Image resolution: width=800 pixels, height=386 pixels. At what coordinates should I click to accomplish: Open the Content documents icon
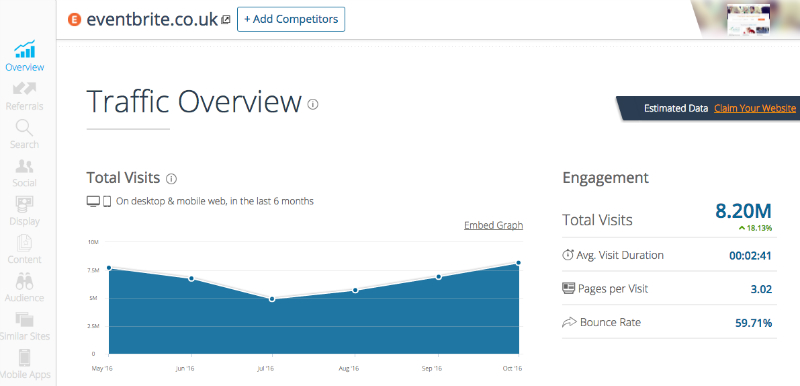(24, 243)
